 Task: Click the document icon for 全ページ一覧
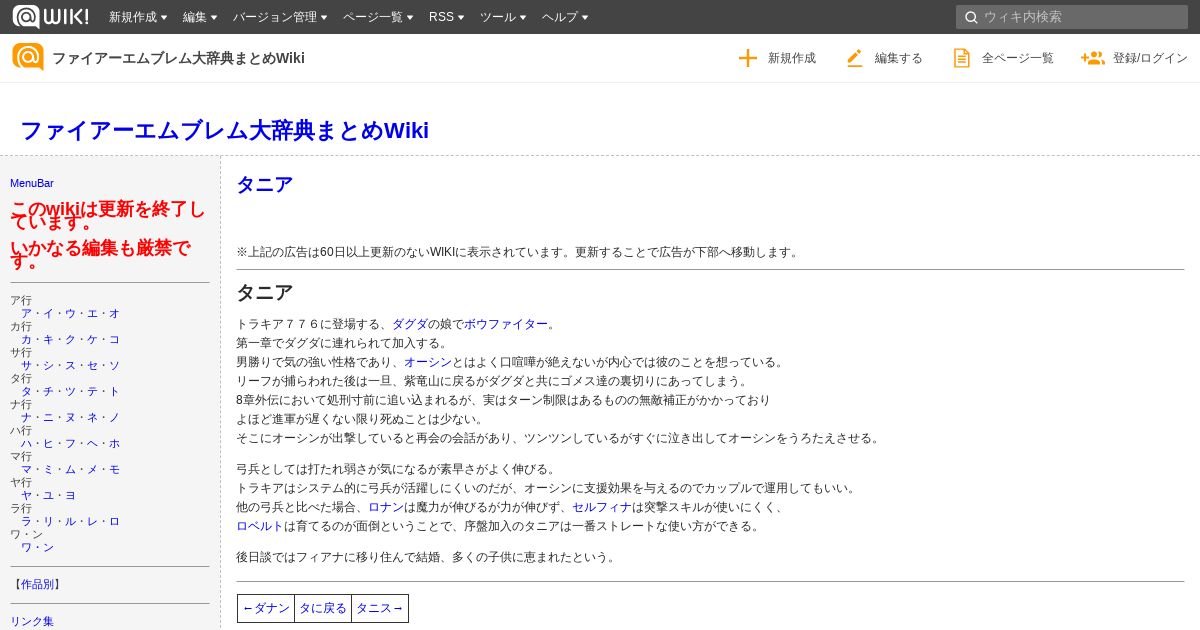click(961, 58)
